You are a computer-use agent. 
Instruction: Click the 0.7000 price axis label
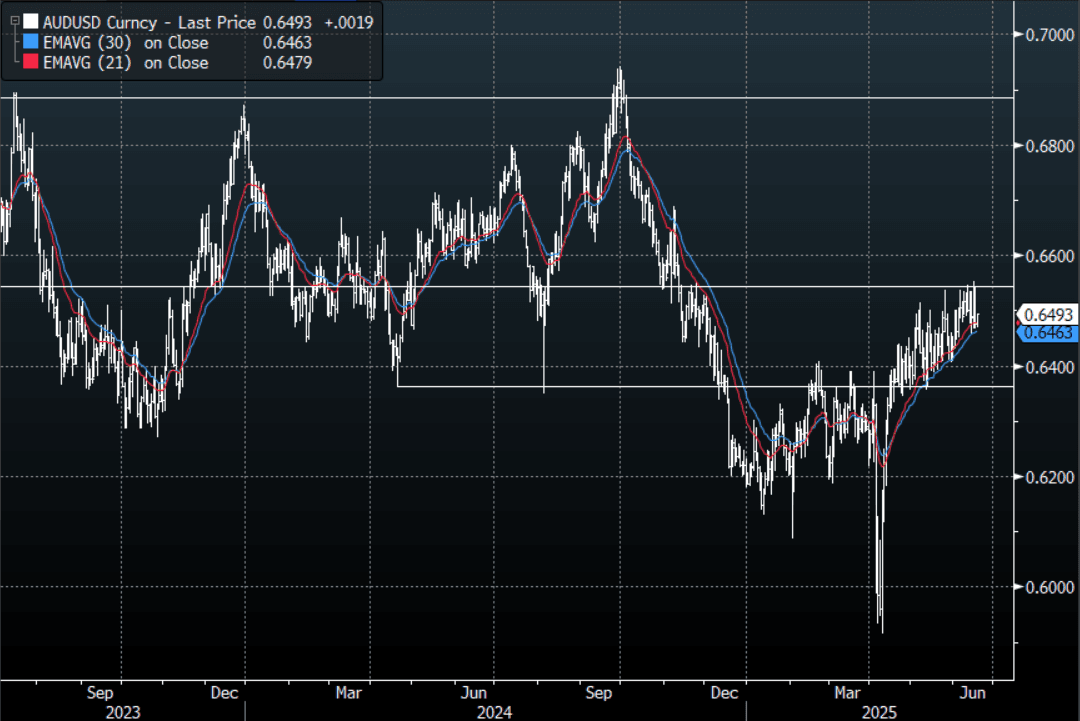pos(1046,35)
